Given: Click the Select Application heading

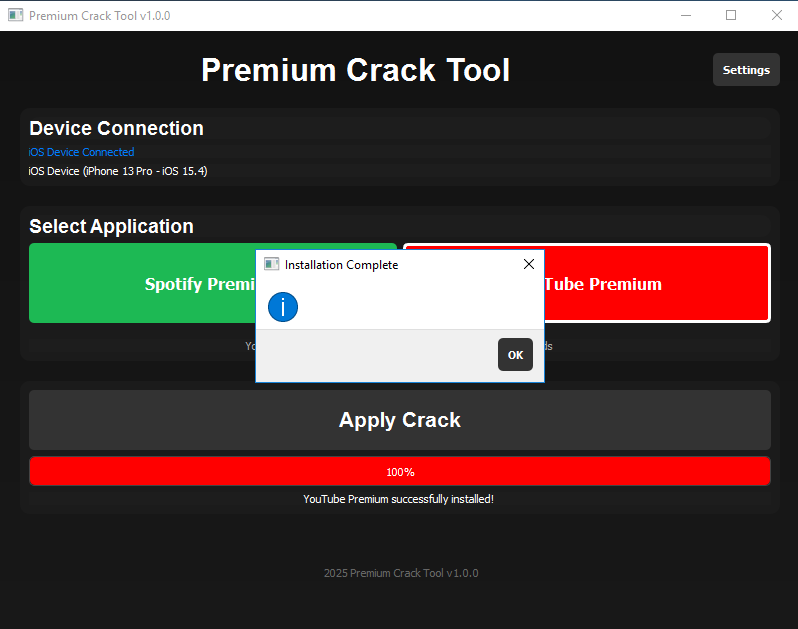Looking at the screenshot, I should [x=111, y=226].
